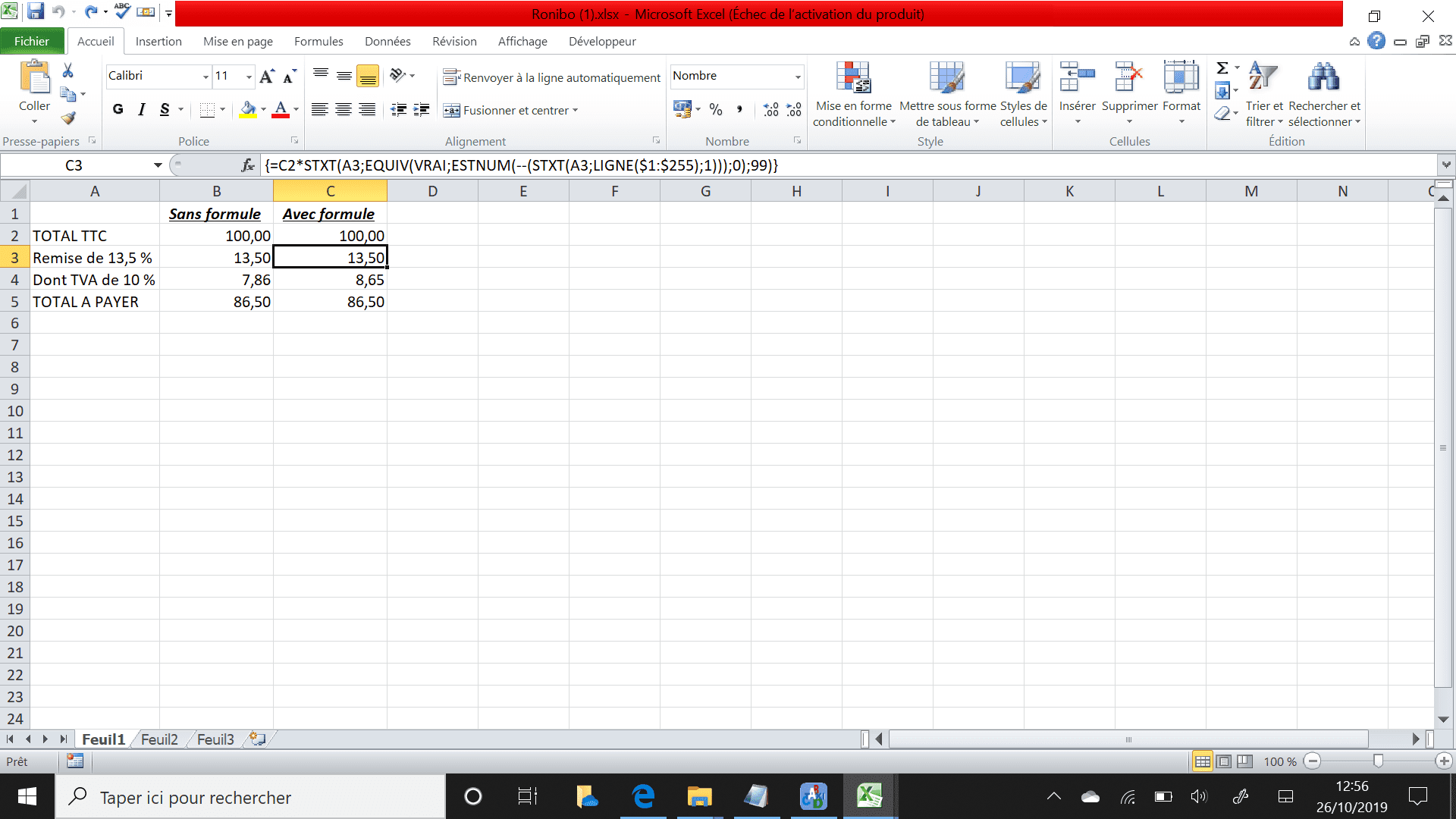Click the fill color bucket icon

247,110
